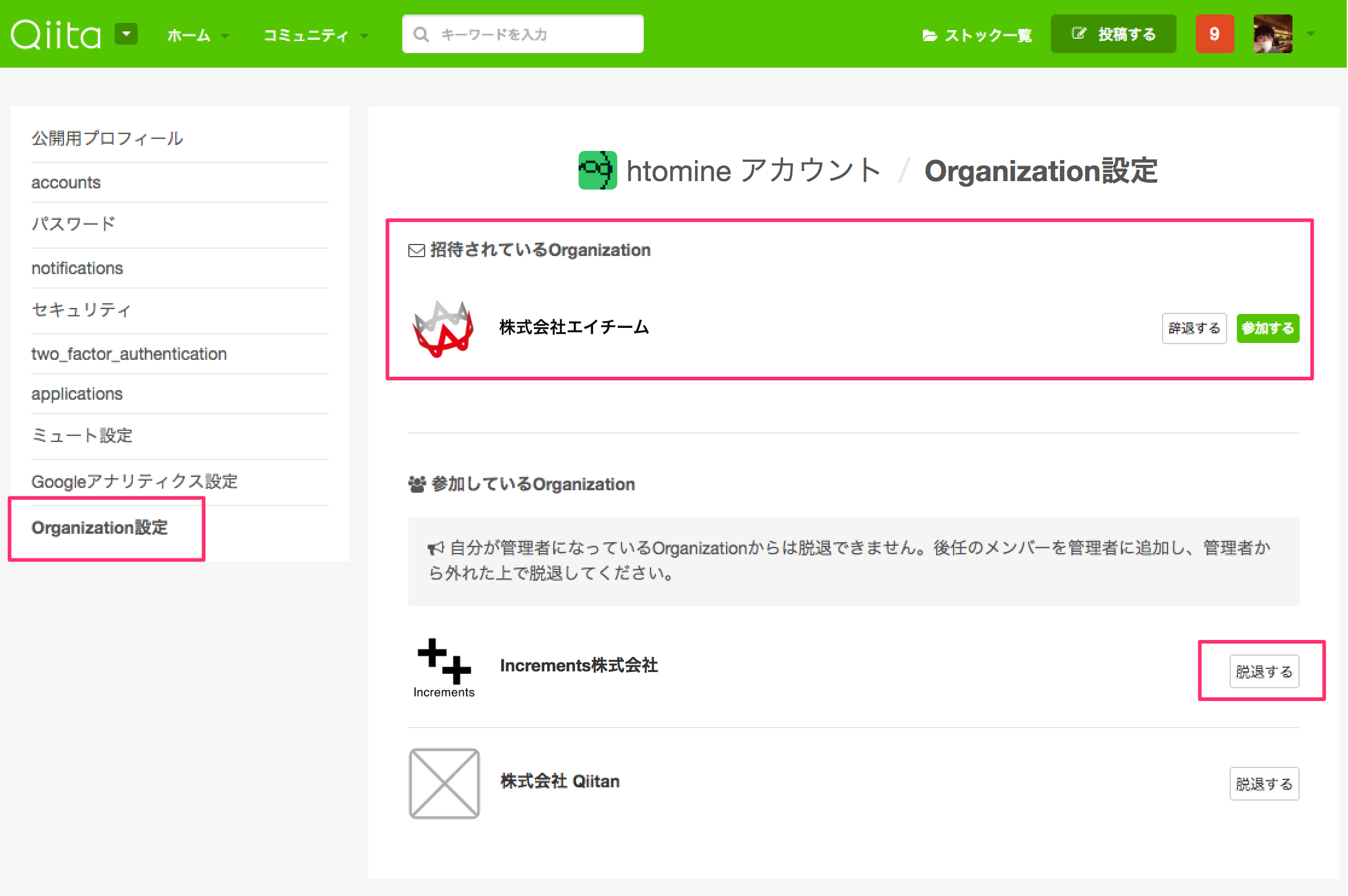Screen dimensions: 1348x896
Task: Leave 株式会社 Qiitan with 脱退する
Action: point(1263,784)
